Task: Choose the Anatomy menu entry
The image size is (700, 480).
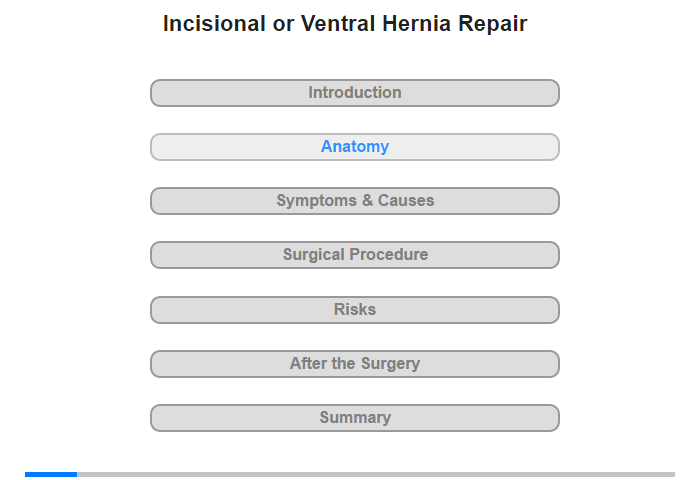Action: point(355,147)
